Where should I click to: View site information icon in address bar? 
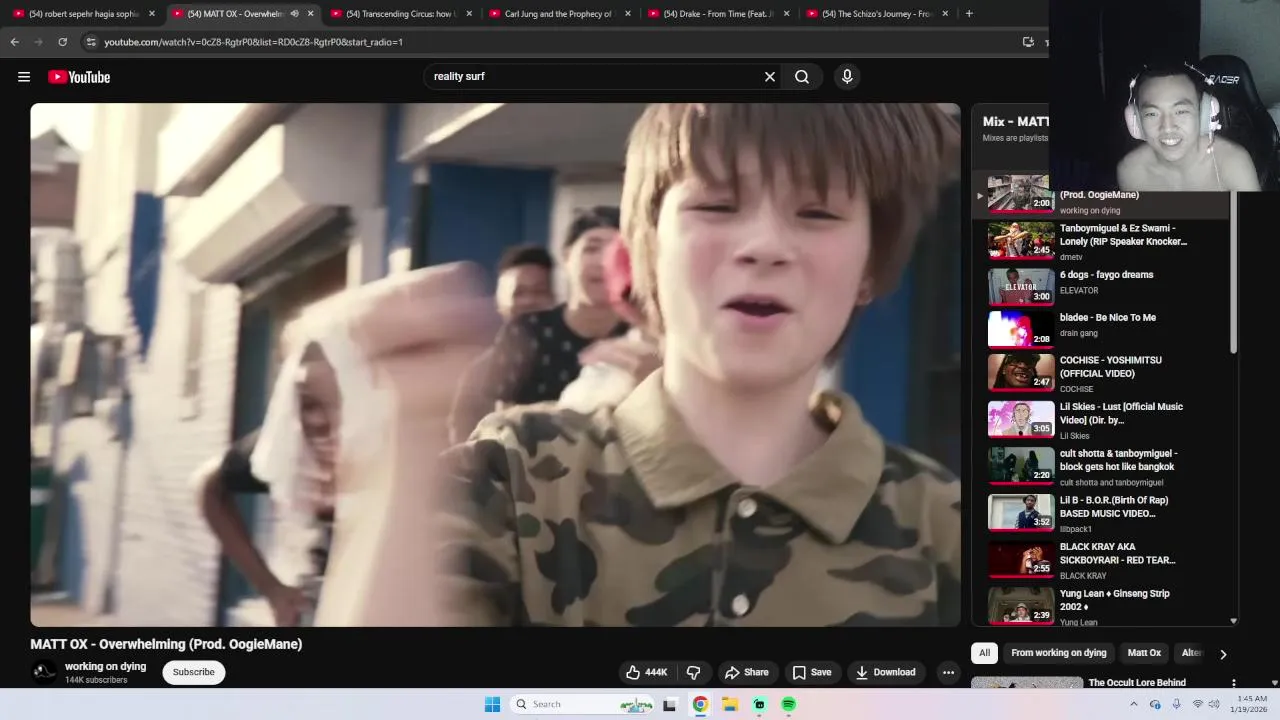tap(91, 42)
